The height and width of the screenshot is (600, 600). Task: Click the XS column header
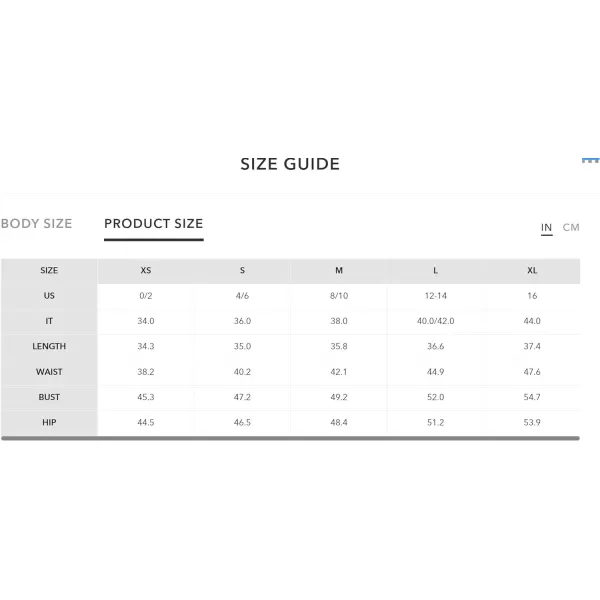click(146, 271)
